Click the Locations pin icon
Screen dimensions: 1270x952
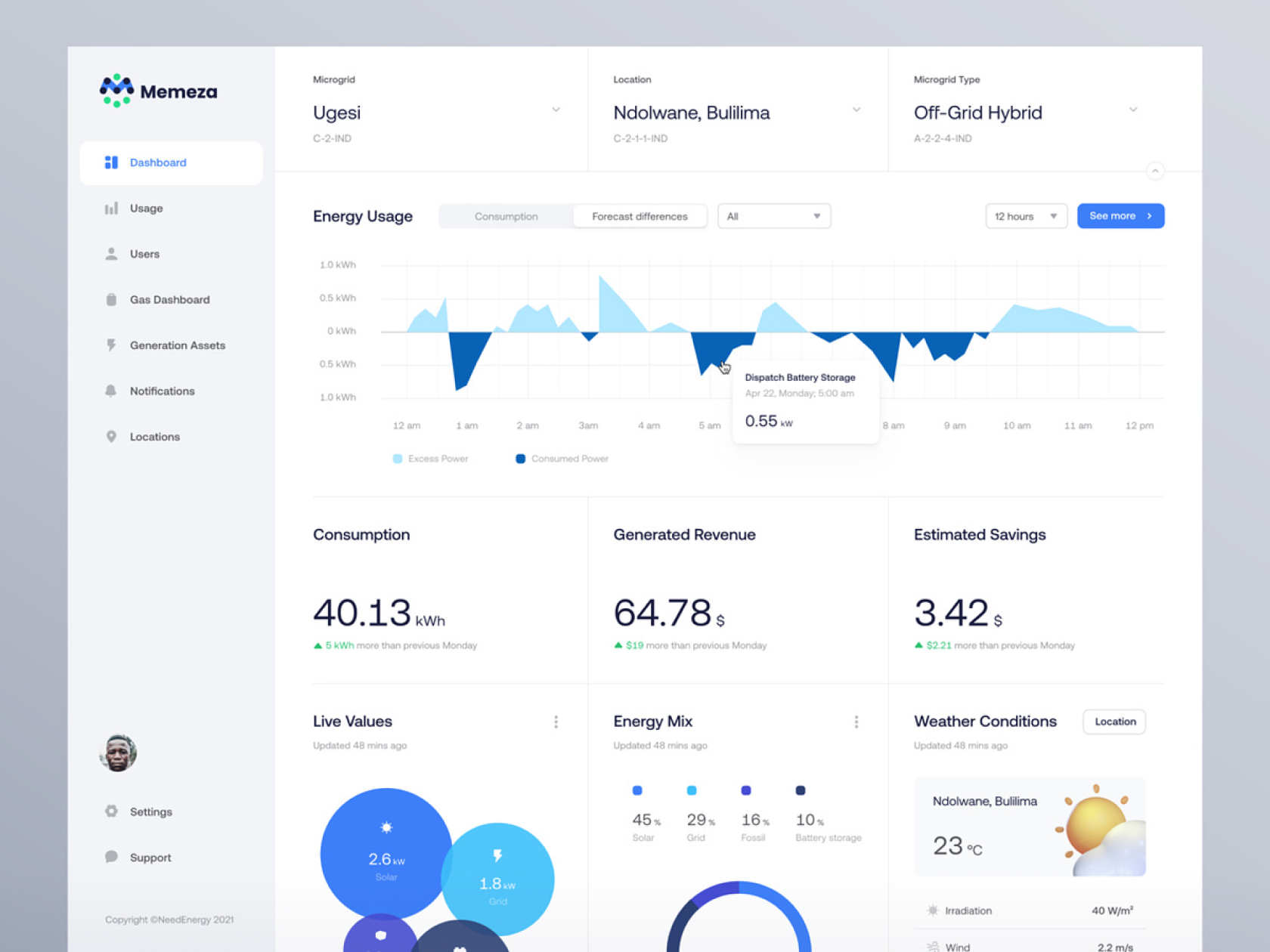pyautogui.click(x=111, y=437)
